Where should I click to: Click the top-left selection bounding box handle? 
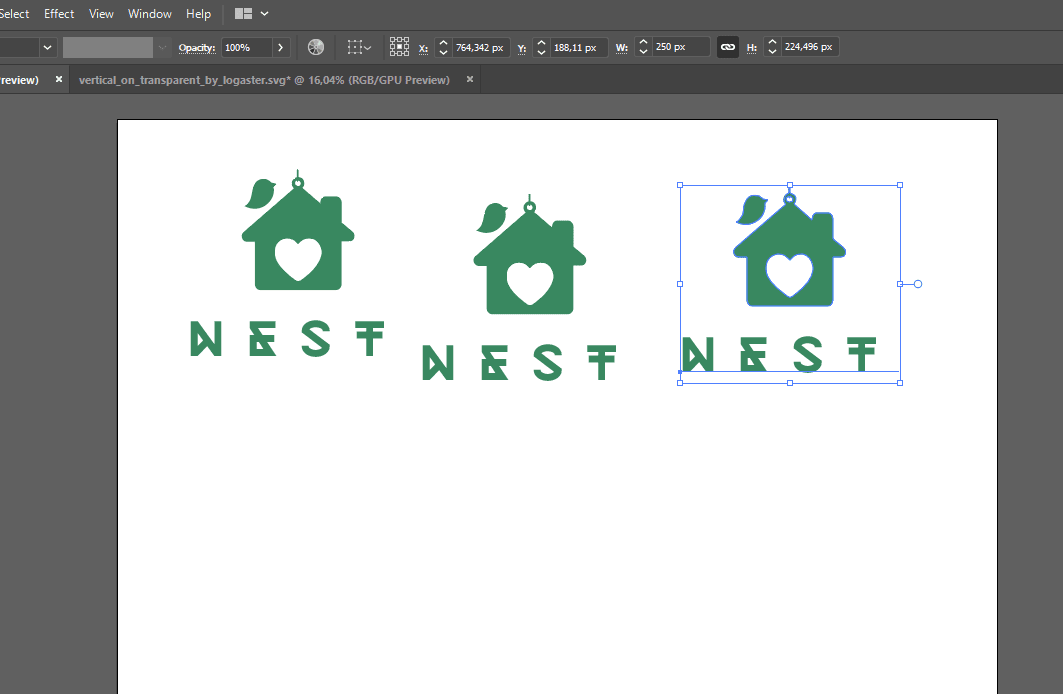click(x=680, y=185)
